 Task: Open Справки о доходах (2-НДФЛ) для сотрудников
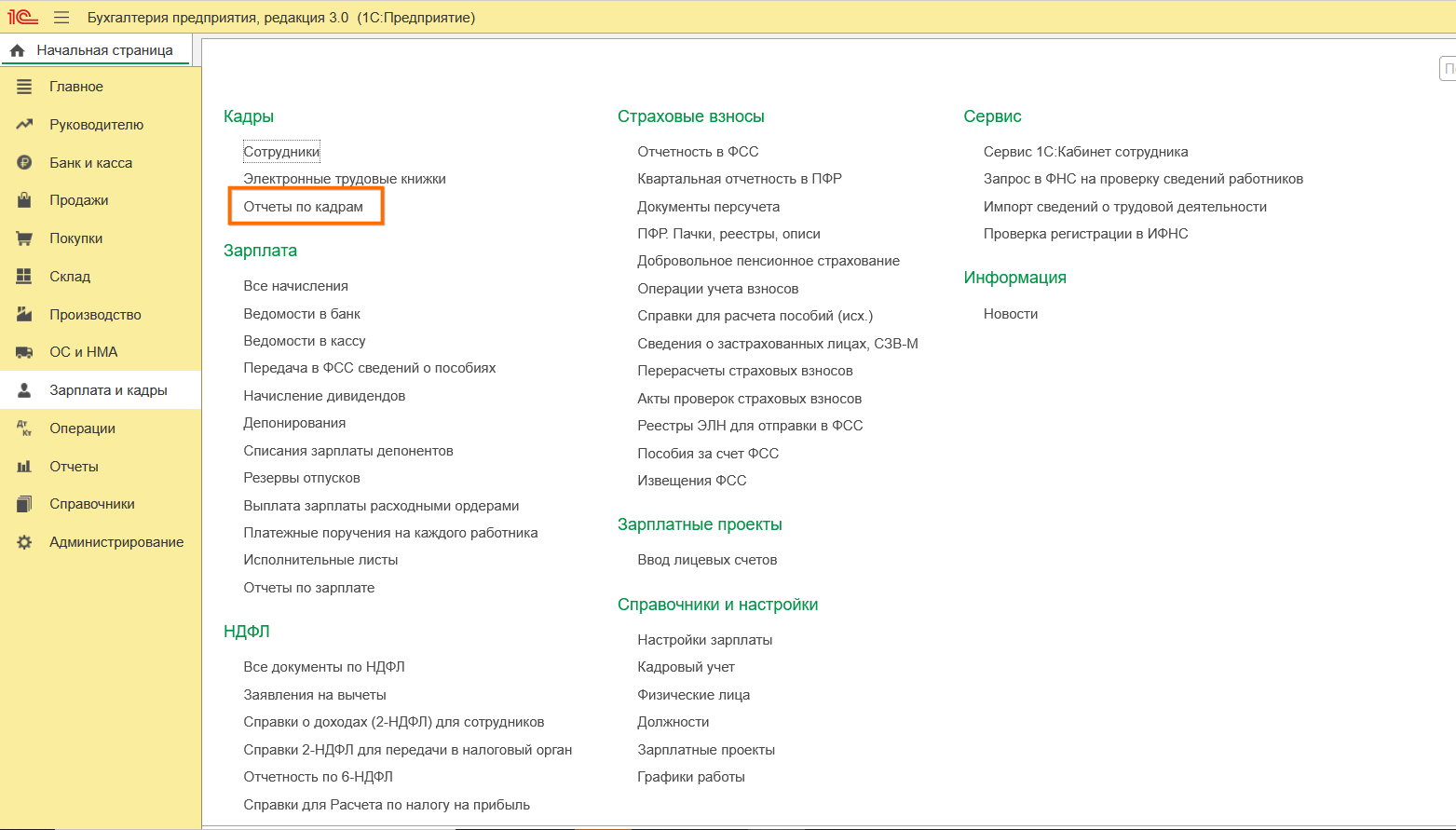coord(394,722)
